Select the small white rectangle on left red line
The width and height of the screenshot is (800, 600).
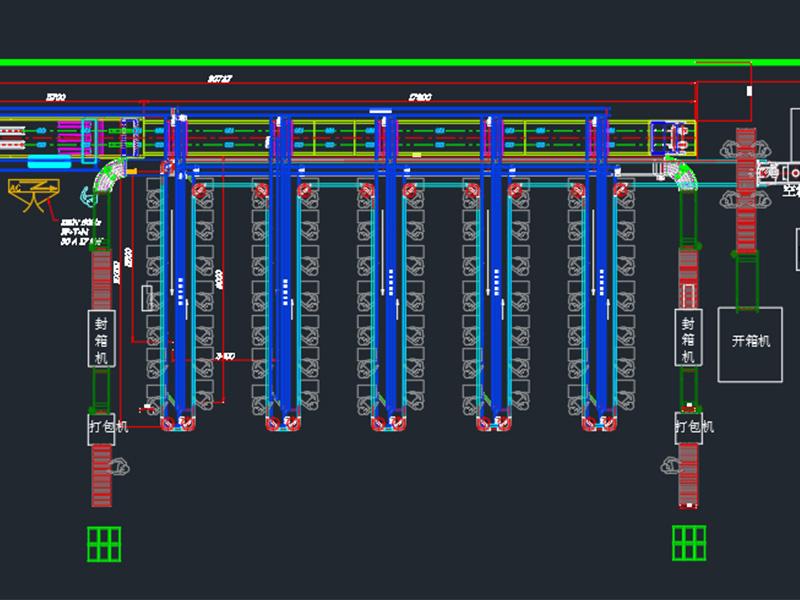[x=146, y=297]
